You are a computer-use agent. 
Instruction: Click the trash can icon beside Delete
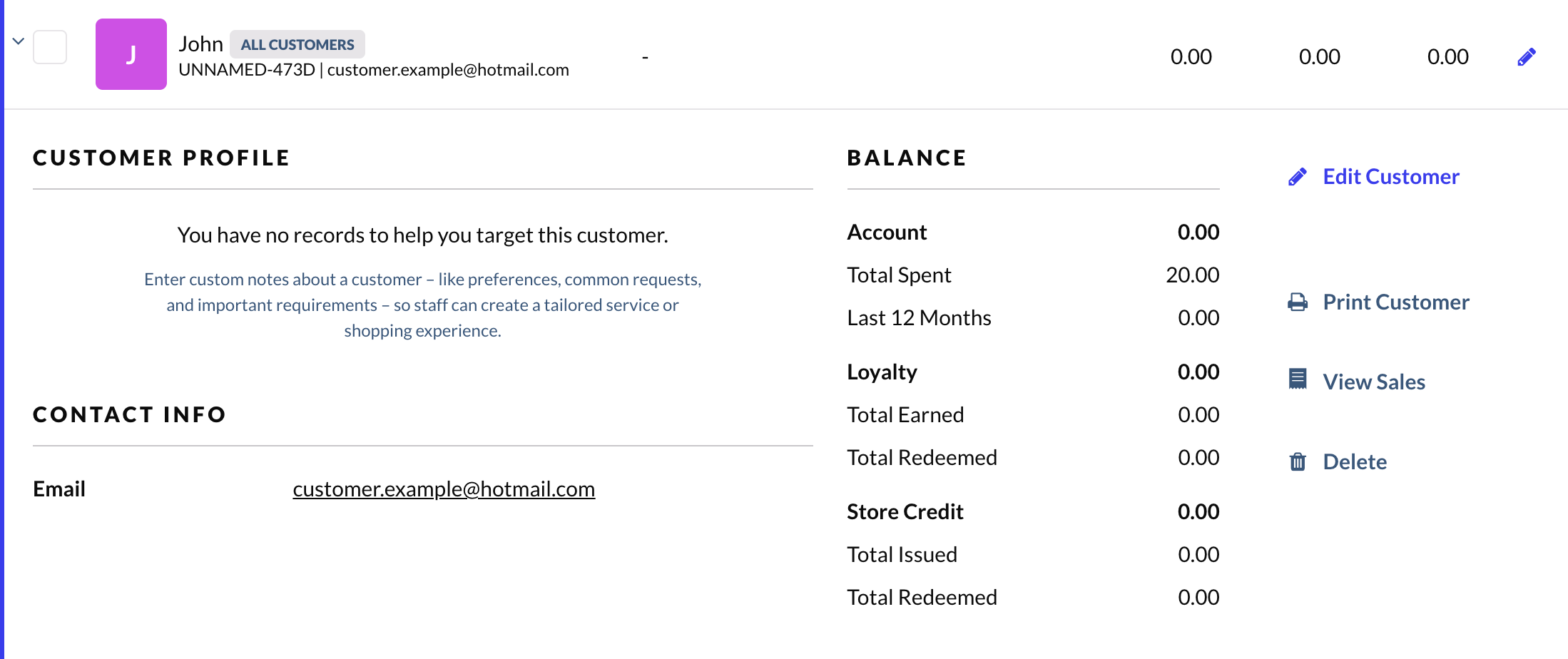(1298, 462)
